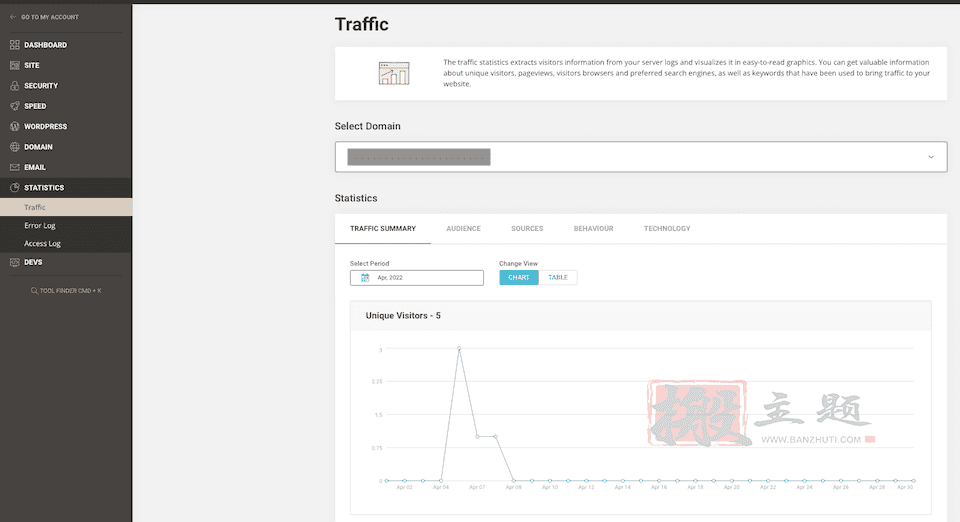Click the Apr 22 axis label
This screenshot has height=522, width=960.
(x=768, y=487)
